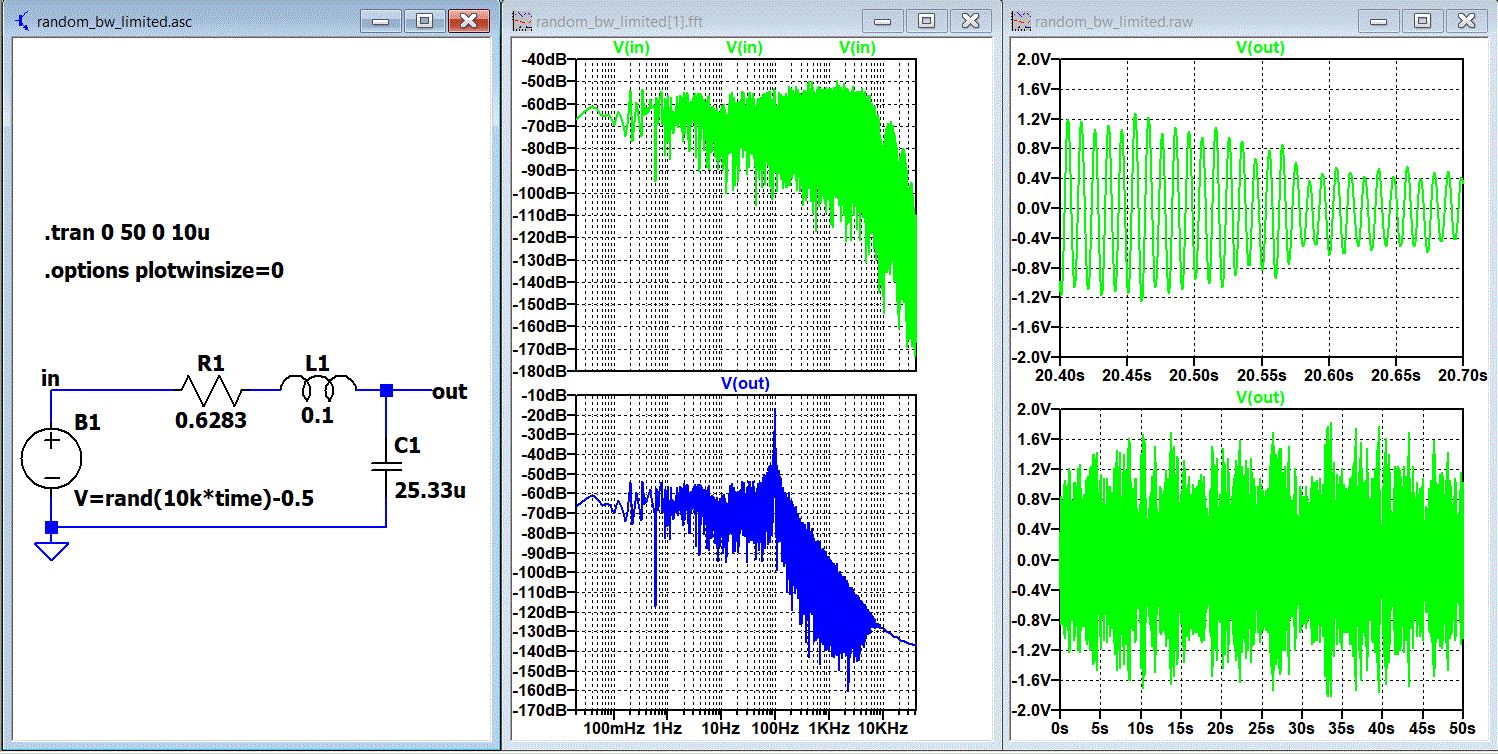Click the leftmost V(in) trace label
The width and height of the screenshot is (1498, 754).
(x=630, y=47)
